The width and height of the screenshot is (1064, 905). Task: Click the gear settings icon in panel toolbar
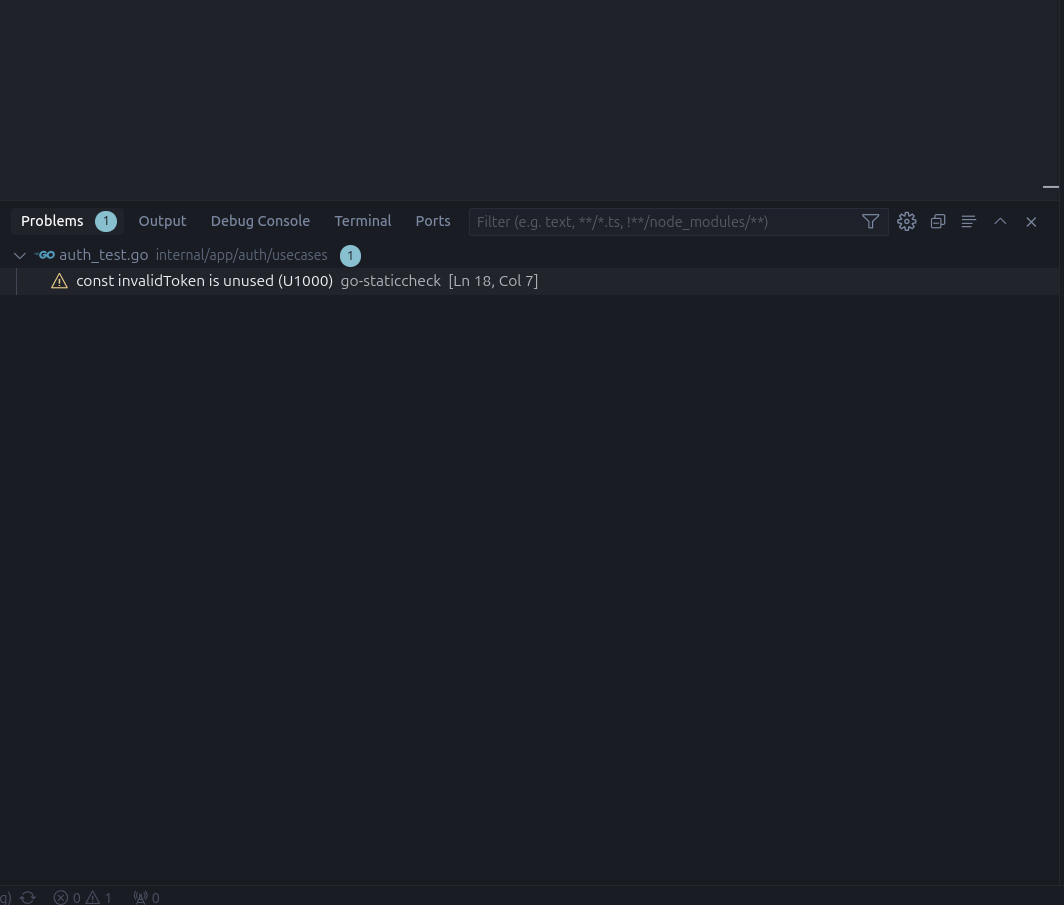[906, 222]
